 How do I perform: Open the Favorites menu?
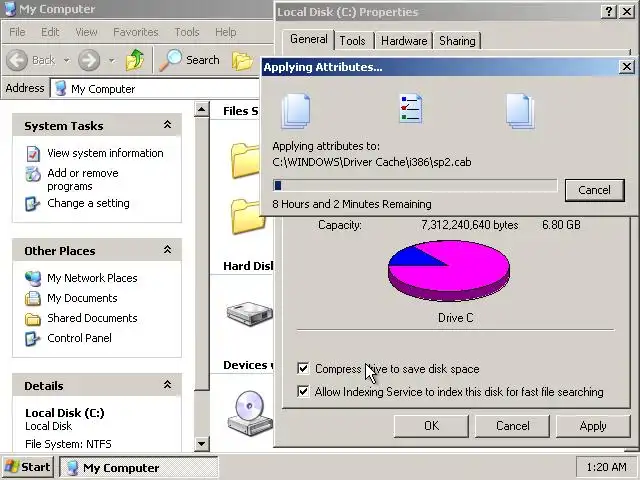click(x=136, y=32)
